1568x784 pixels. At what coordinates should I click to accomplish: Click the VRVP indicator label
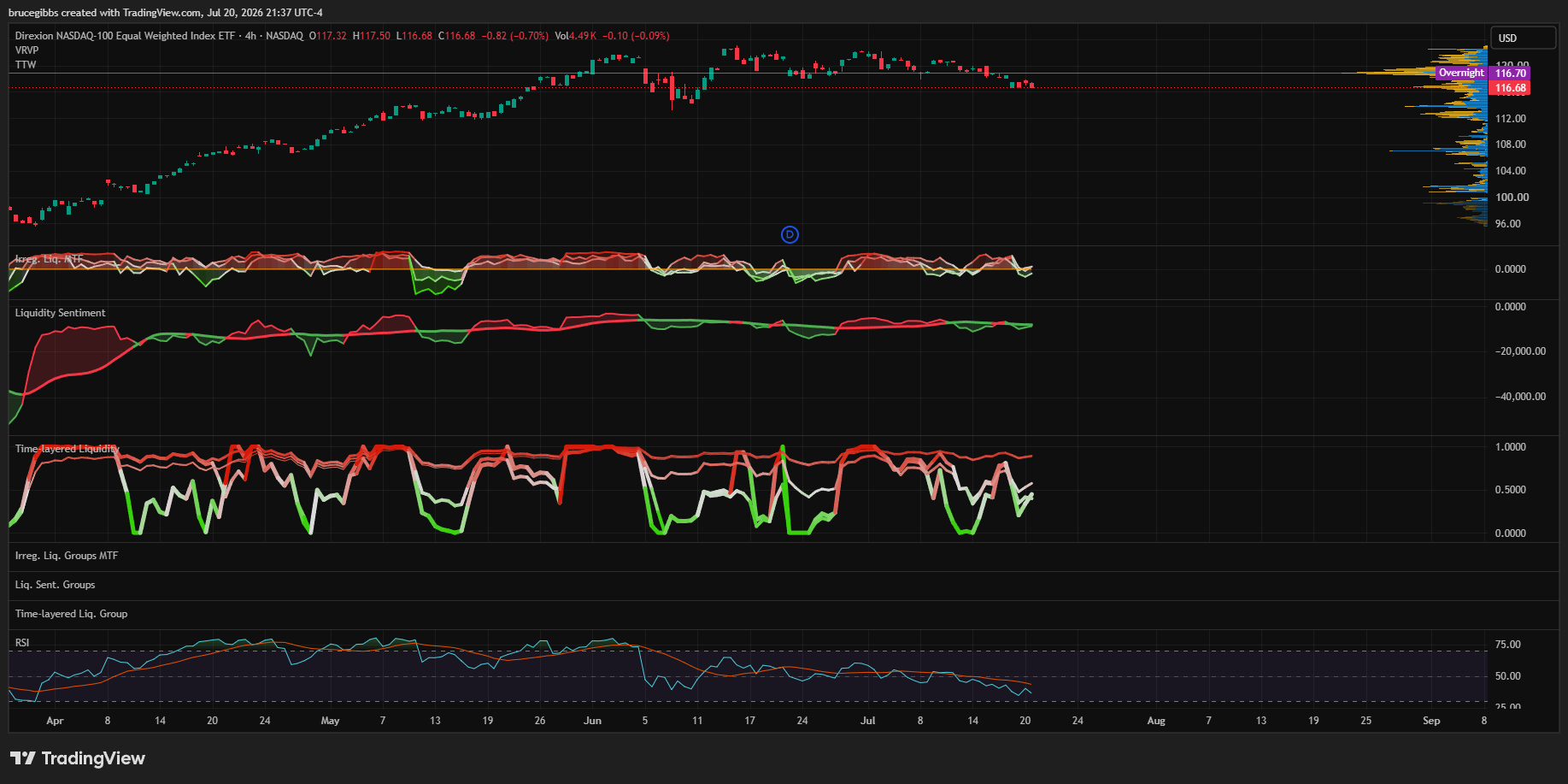coord(26,50)
